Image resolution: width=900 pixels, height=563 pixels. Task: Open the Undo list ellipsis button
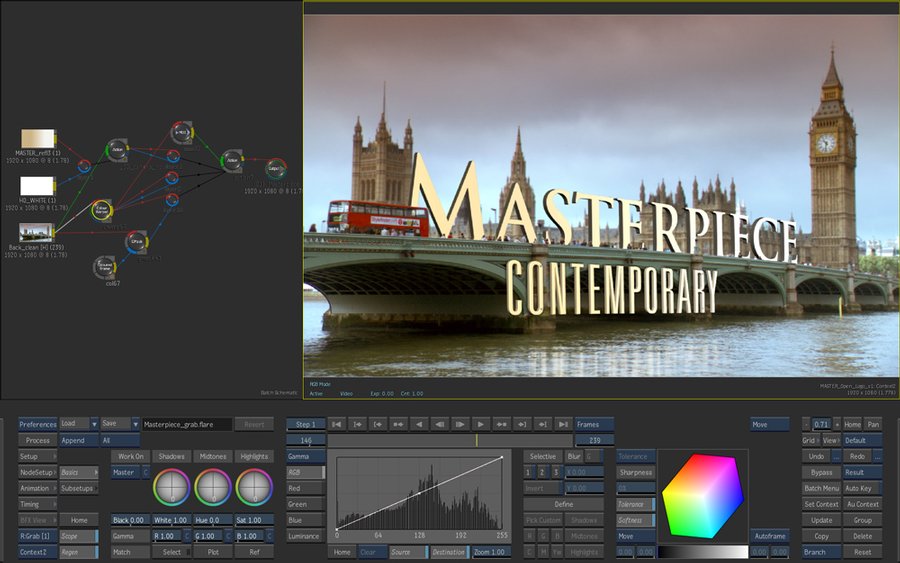coord(836,456)
